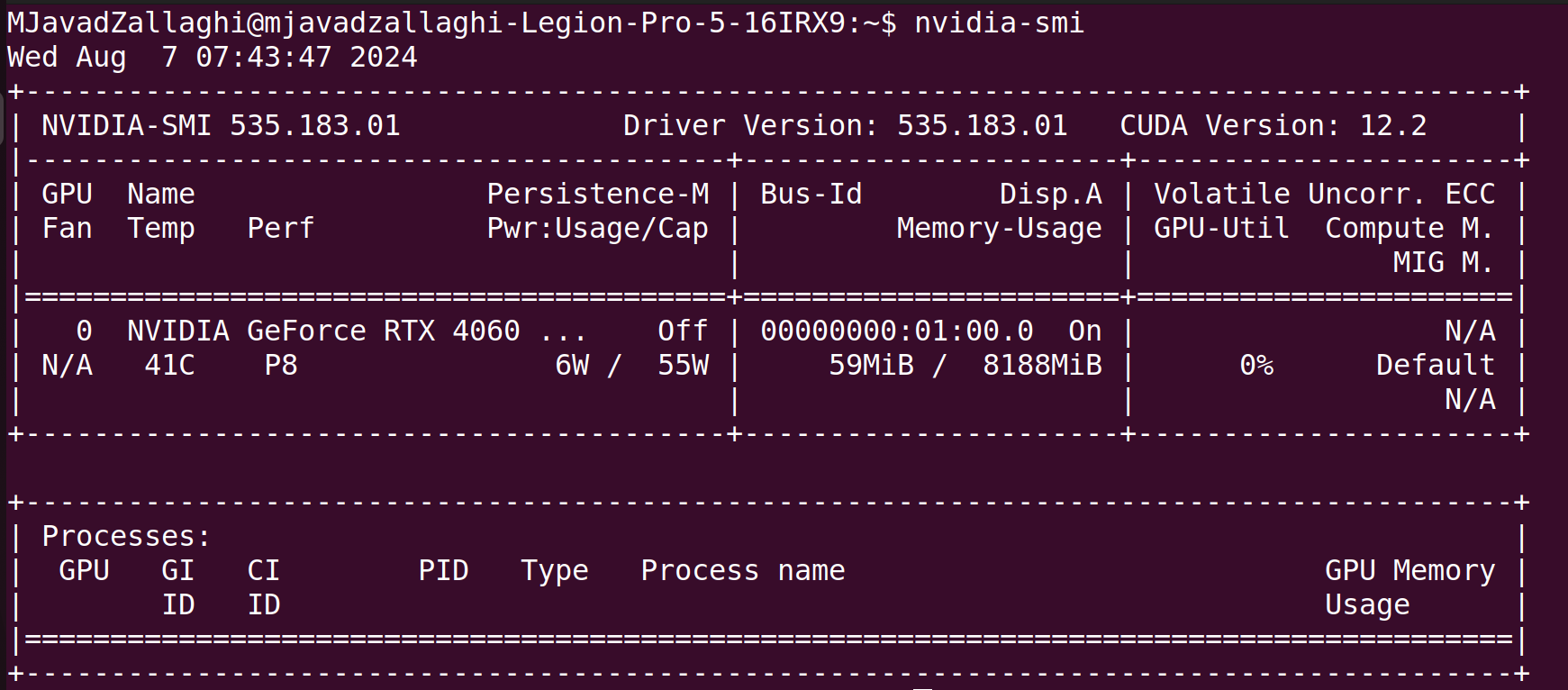
Task: Click the Disp.A column header
Action: tap(1050, 194)
